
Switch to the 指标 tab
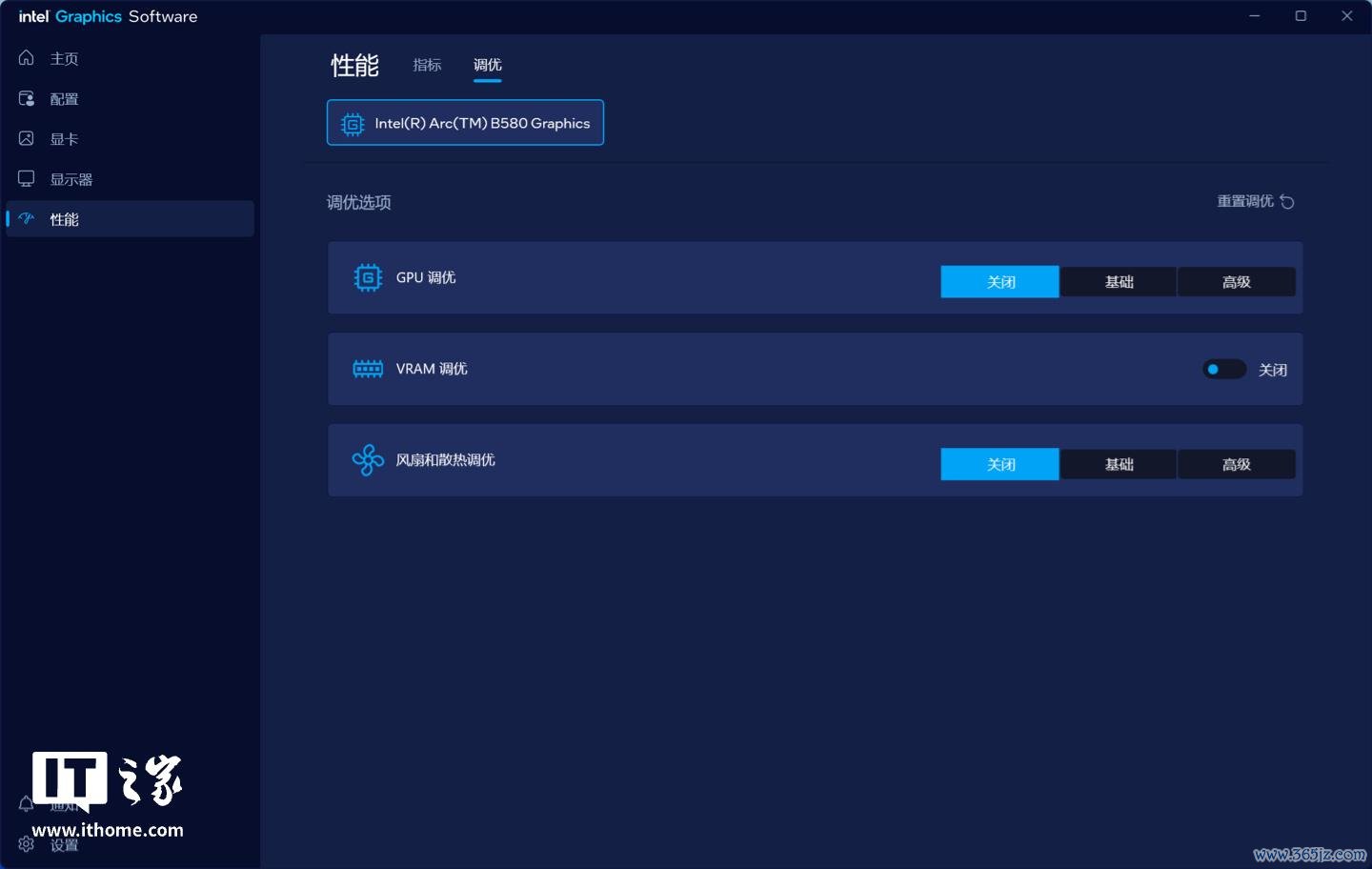click(427, 65)
